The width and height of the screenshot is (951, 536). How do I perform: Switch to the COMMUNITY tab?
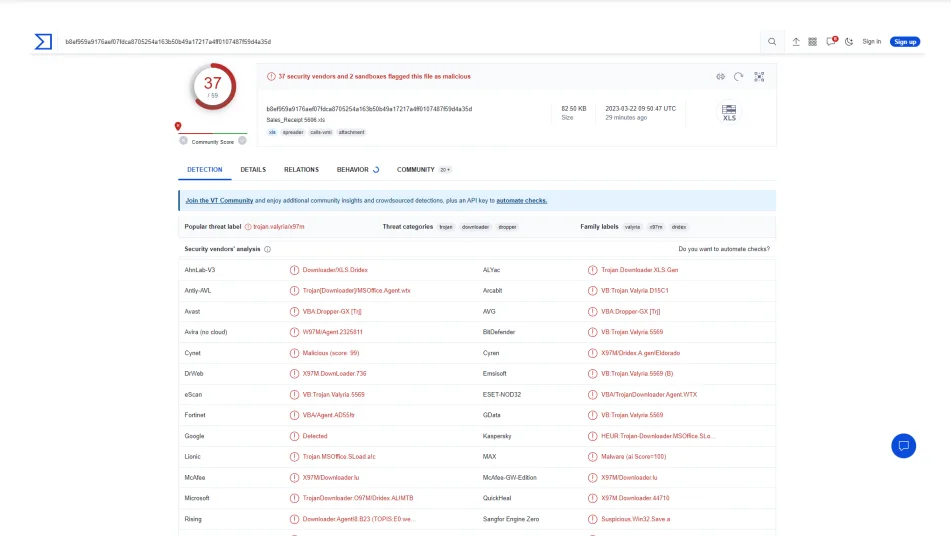423,170
